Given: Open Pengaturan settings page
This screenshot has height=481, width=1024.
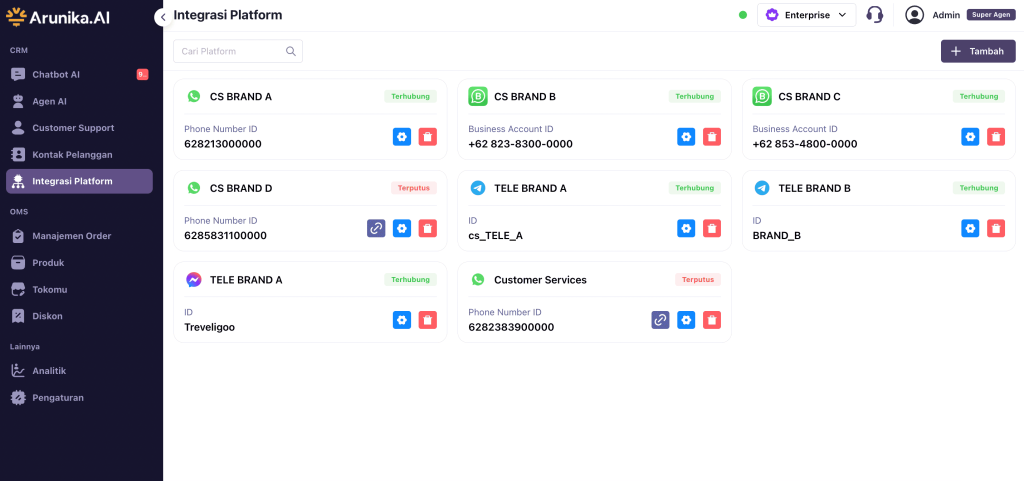Looking at the screenshot, I should (x=79, y=397).
